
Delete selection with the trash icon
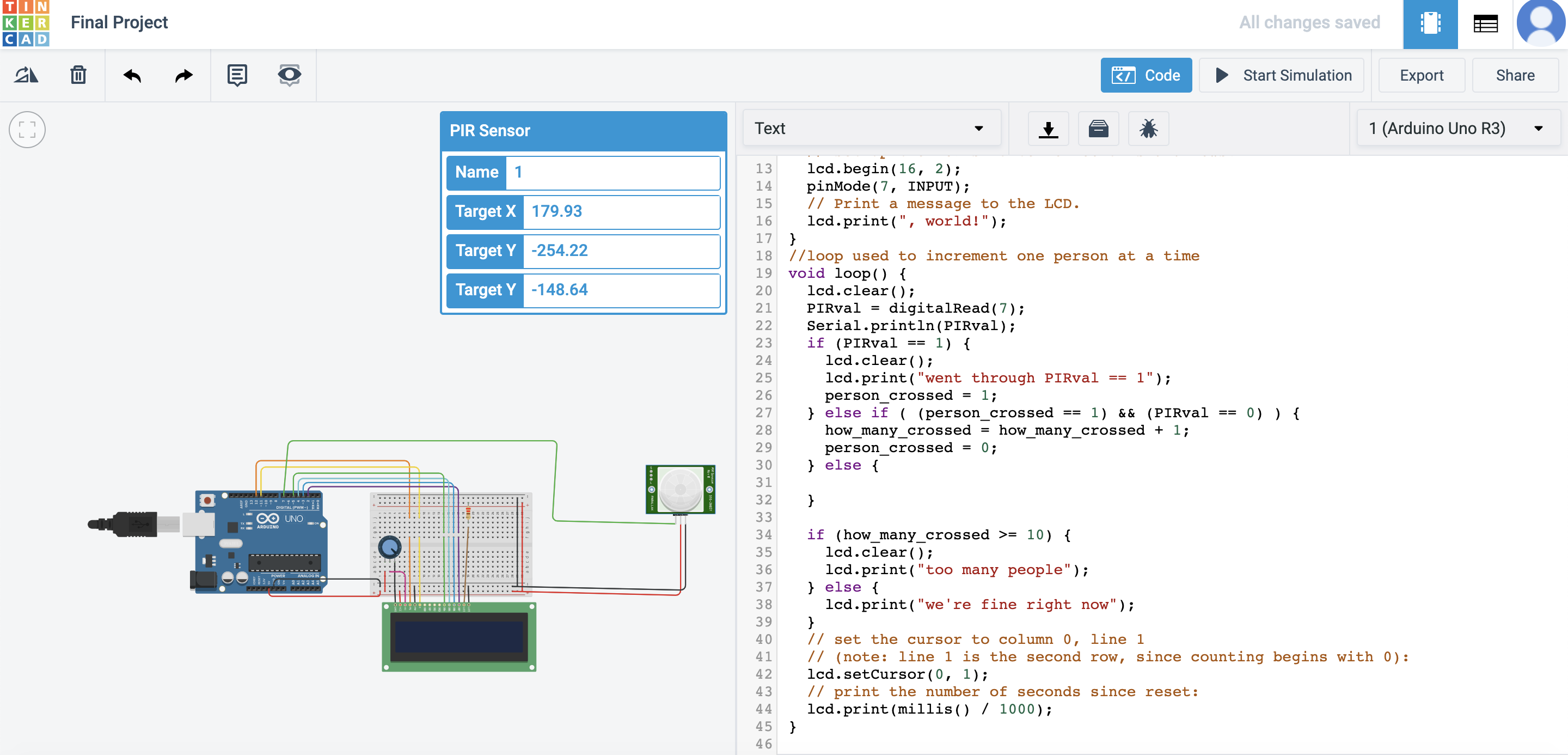pos(78,76)
